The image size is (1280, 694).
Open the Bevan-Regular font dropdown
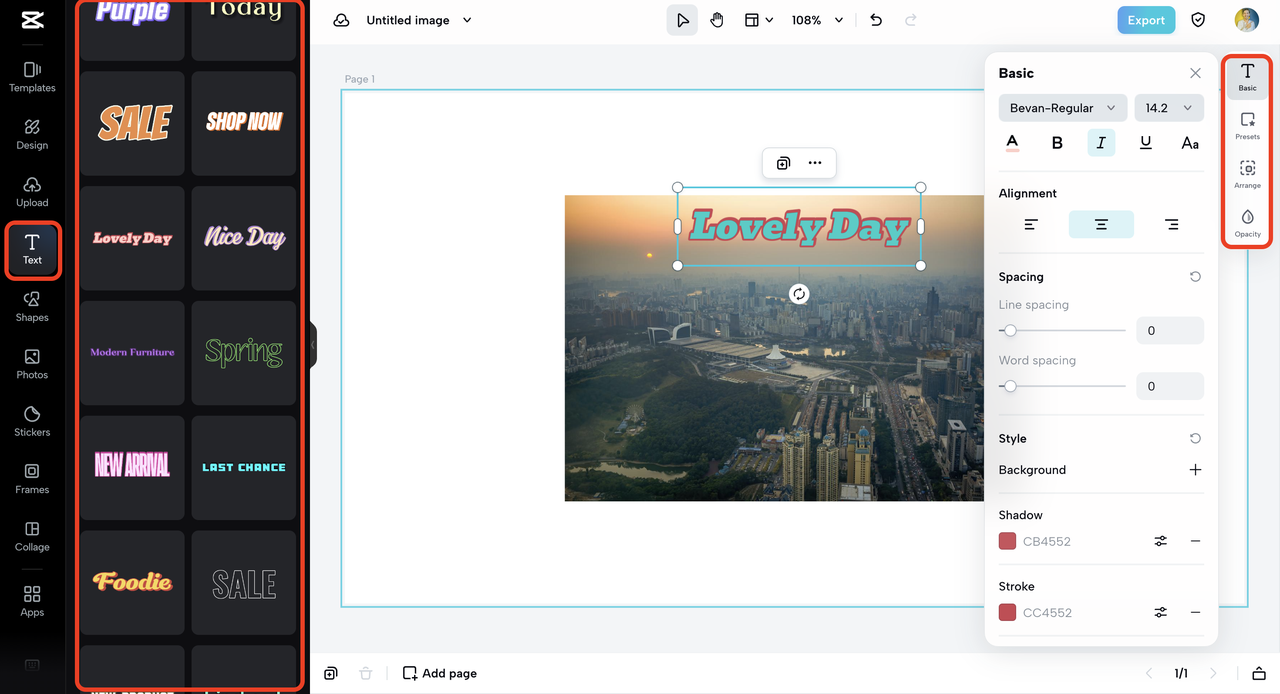1063,108
